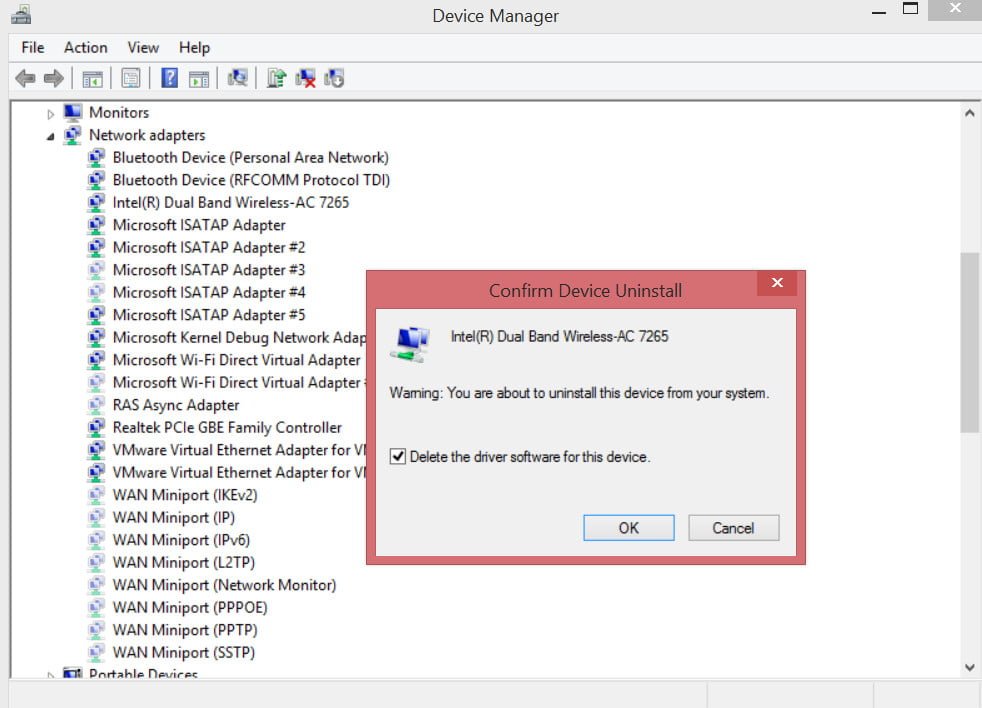The image size is (982, 708).
Task: Maximize the Device Manager window
Action: pos(910,9)
